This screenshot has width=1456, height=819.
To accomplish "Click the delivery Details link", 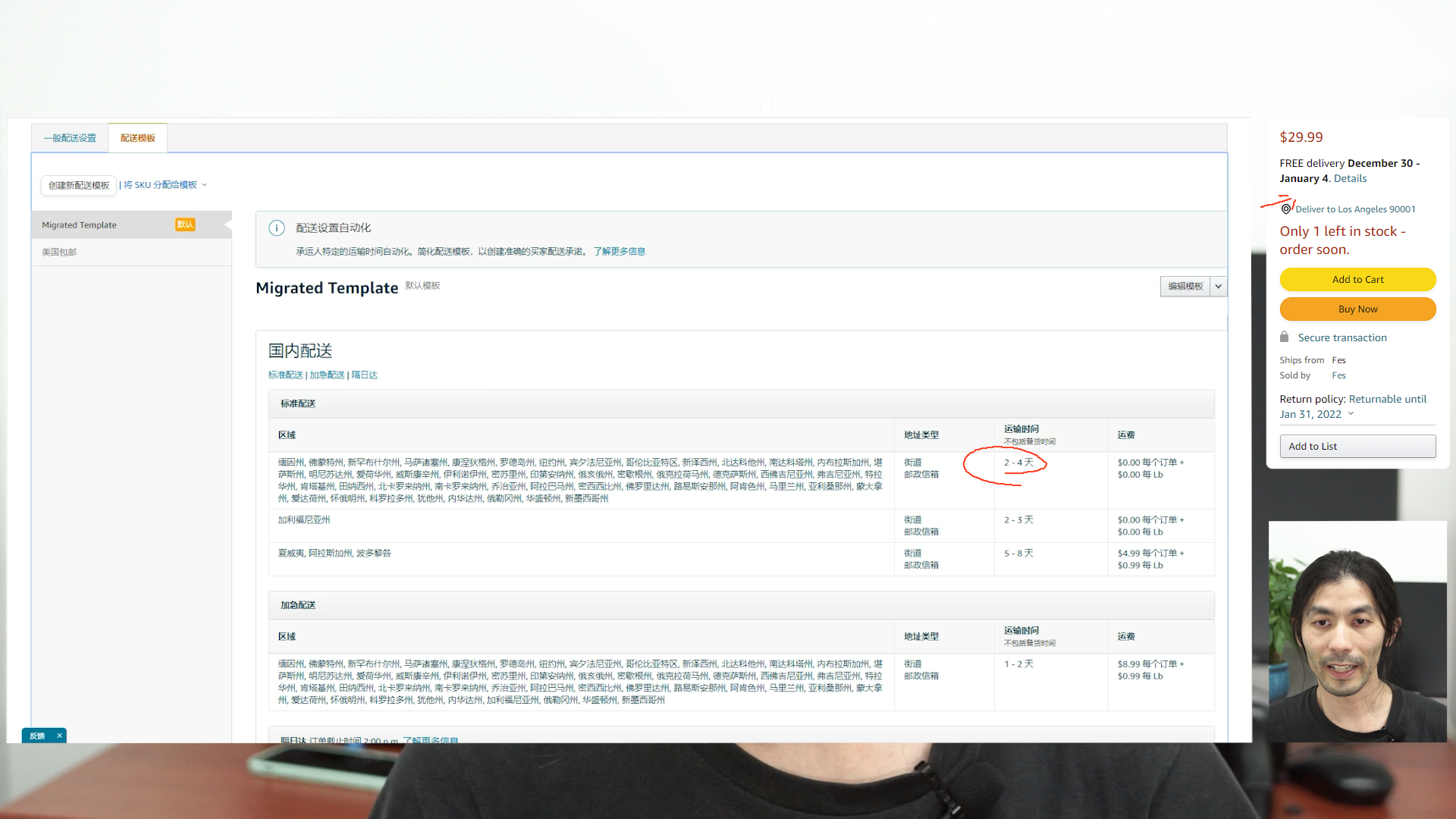I will 1350,178.
